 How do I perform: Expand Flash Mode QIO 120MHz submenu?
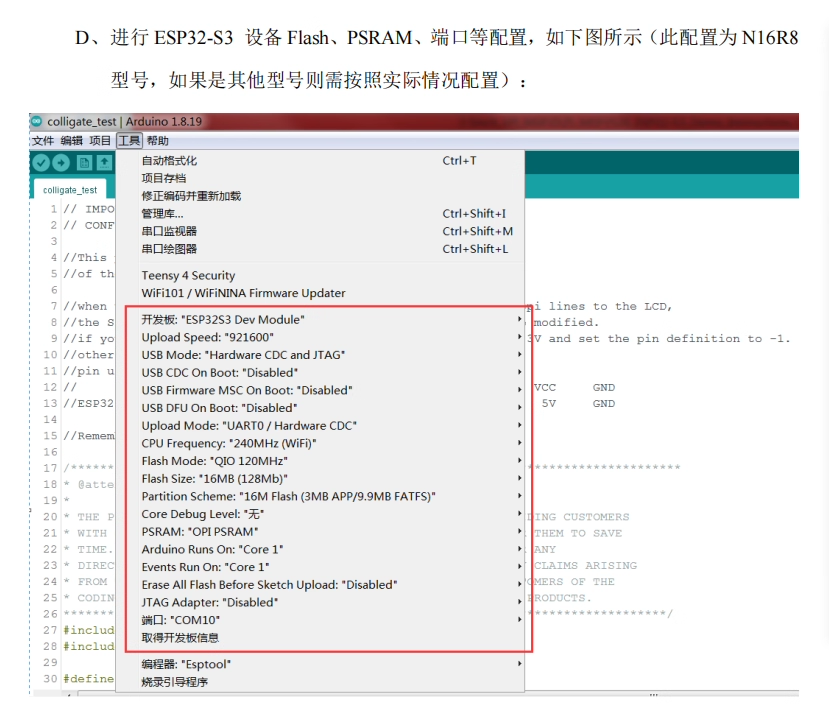[320, 461]
